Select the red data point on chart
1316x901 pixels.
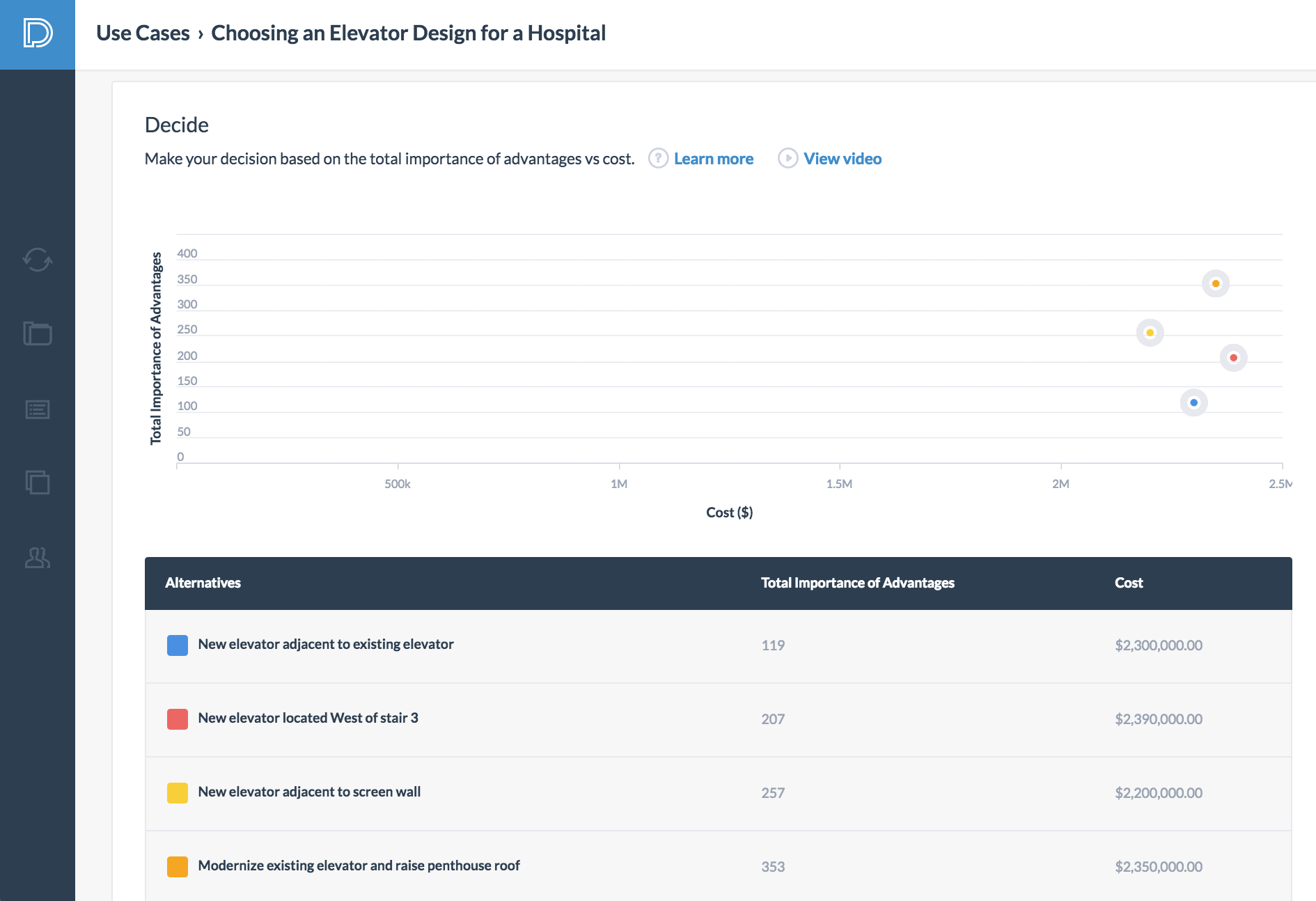click(1234, 358)
